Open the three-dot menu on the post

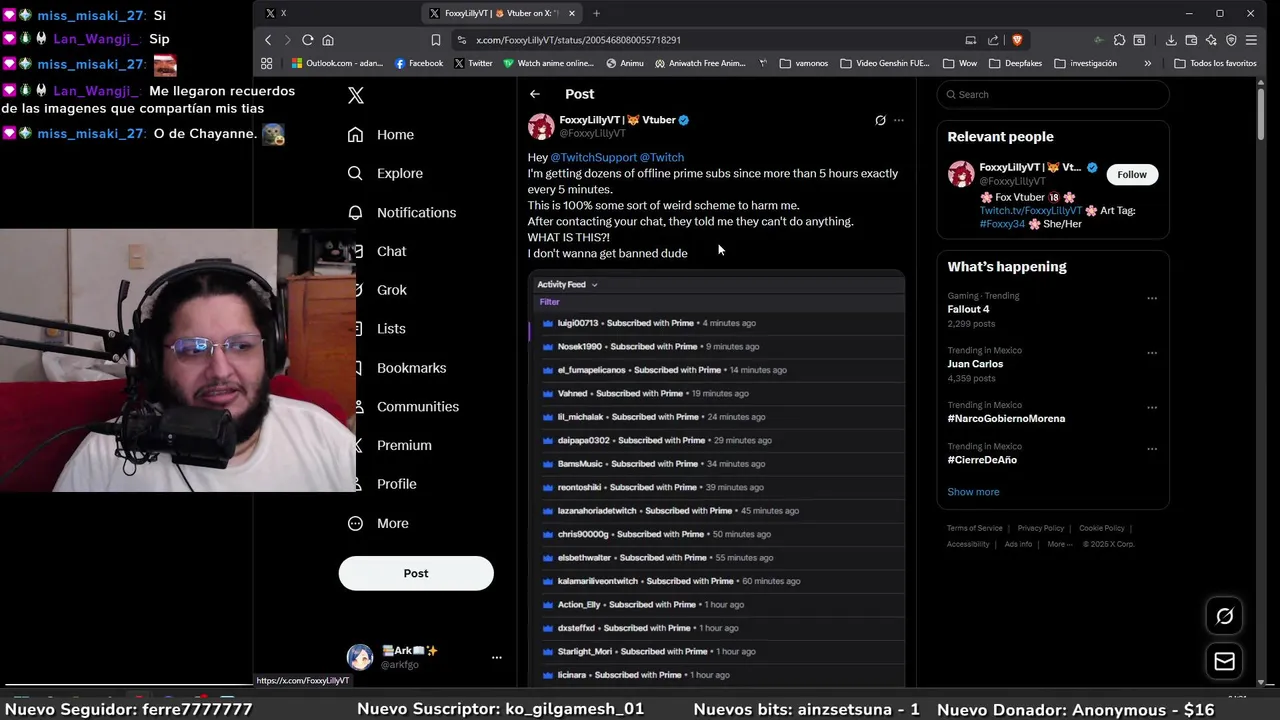coord(899,120)
